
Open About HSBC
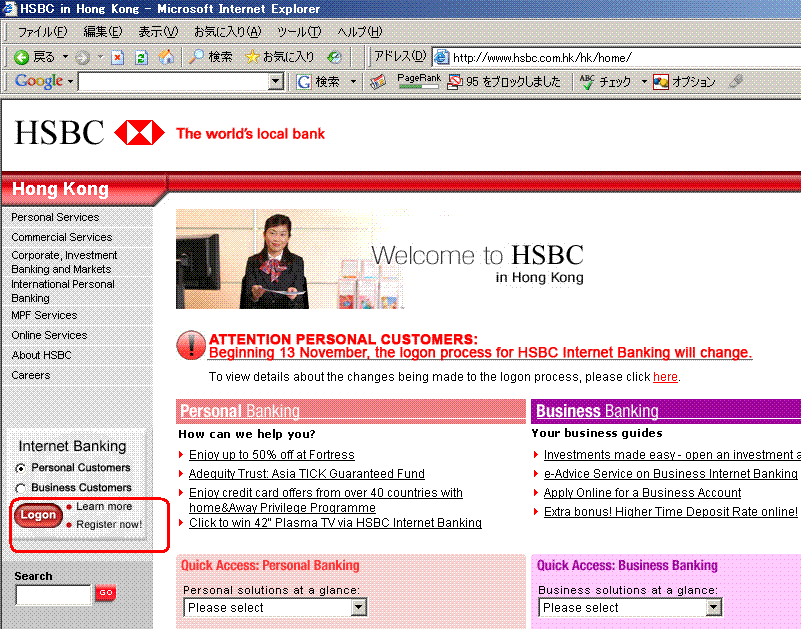[41, 355]
